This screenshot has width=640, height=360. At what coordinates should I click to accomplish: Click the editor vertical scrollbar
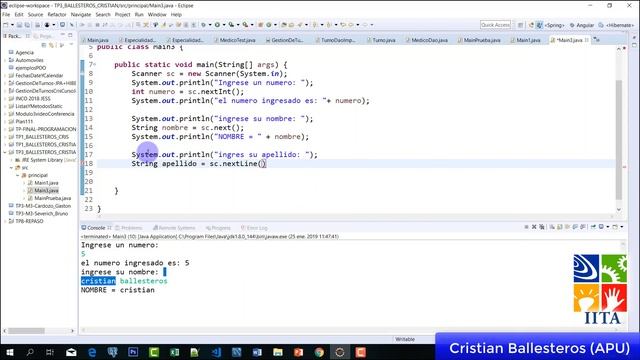click(619, 140)
